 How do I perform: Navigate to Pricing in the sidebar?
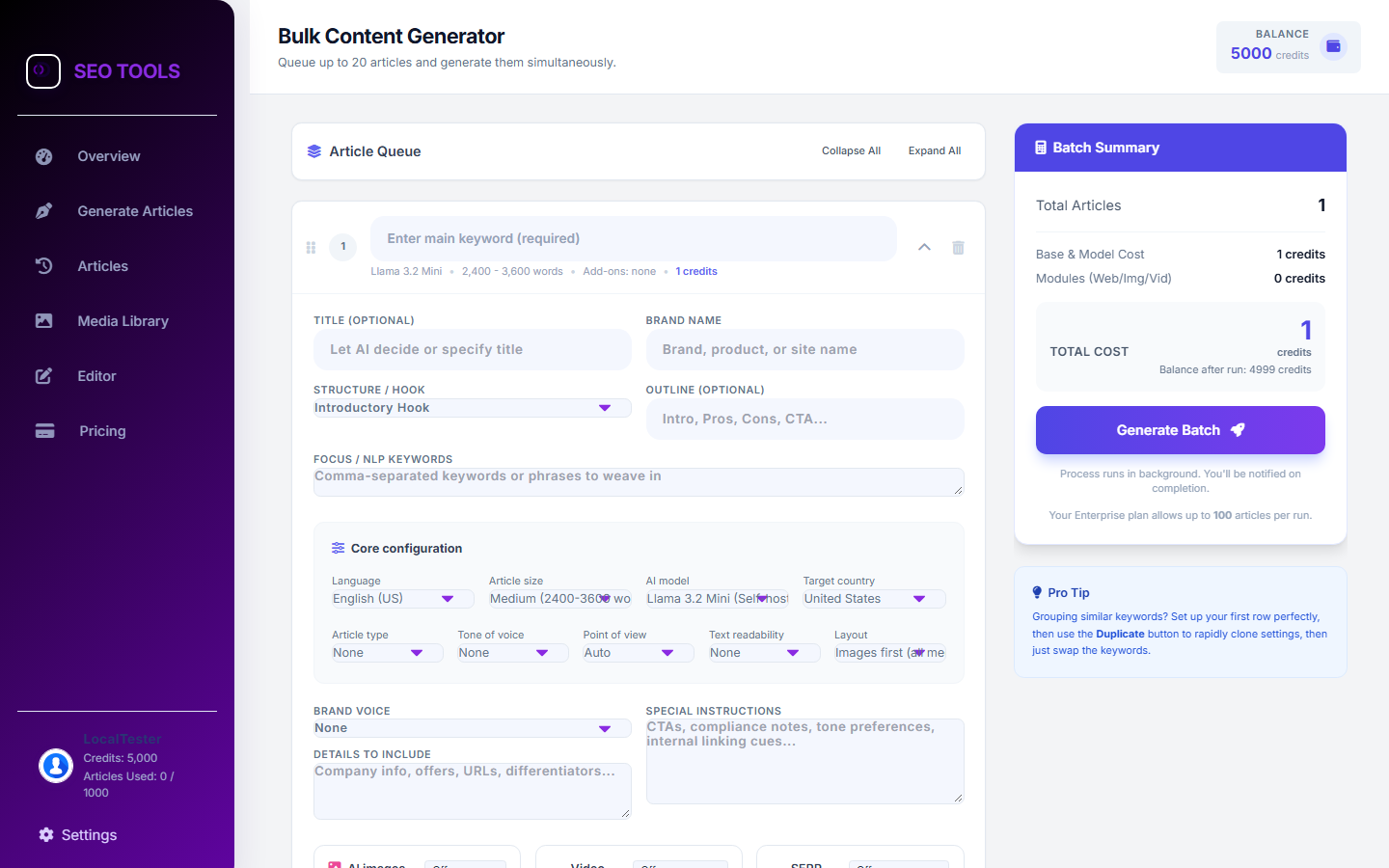[102, 431]
